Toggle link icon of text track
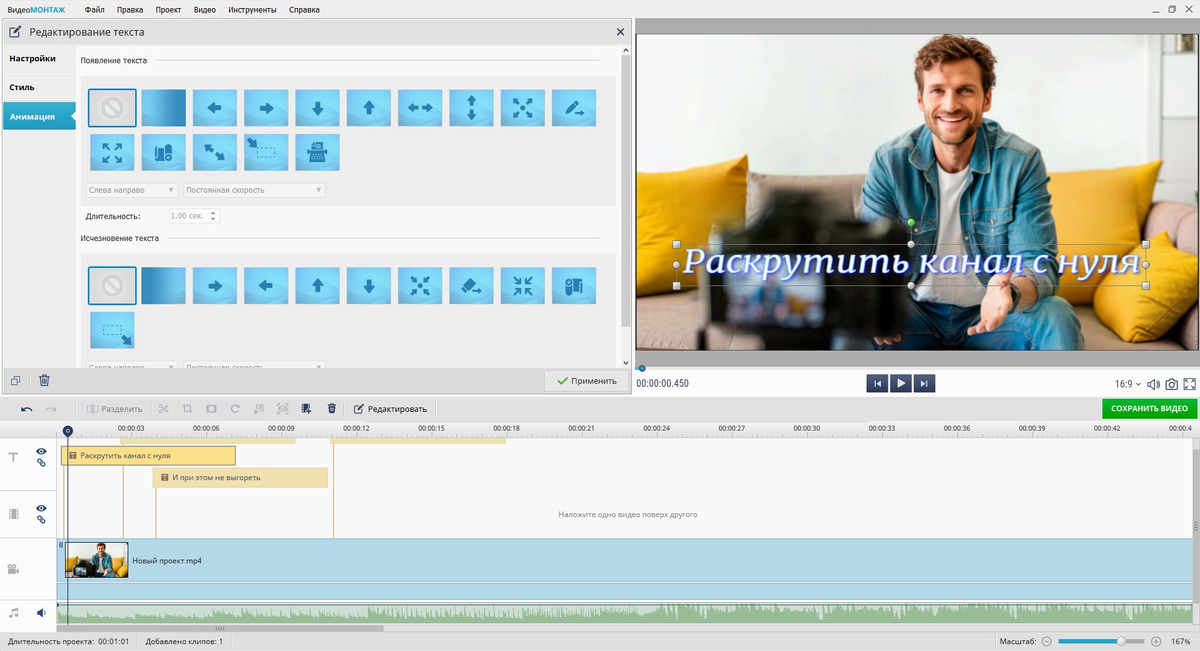1200x651 pixels. coord(41,463)
